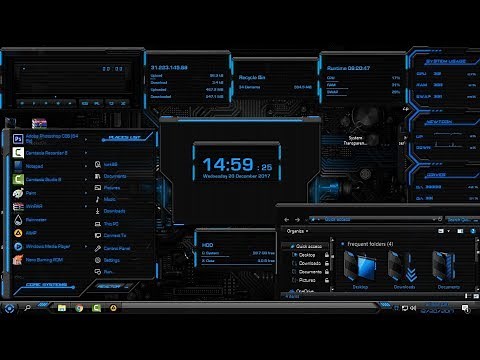
Task: Open the address bar history dropdown
Action: coord(434,219)
